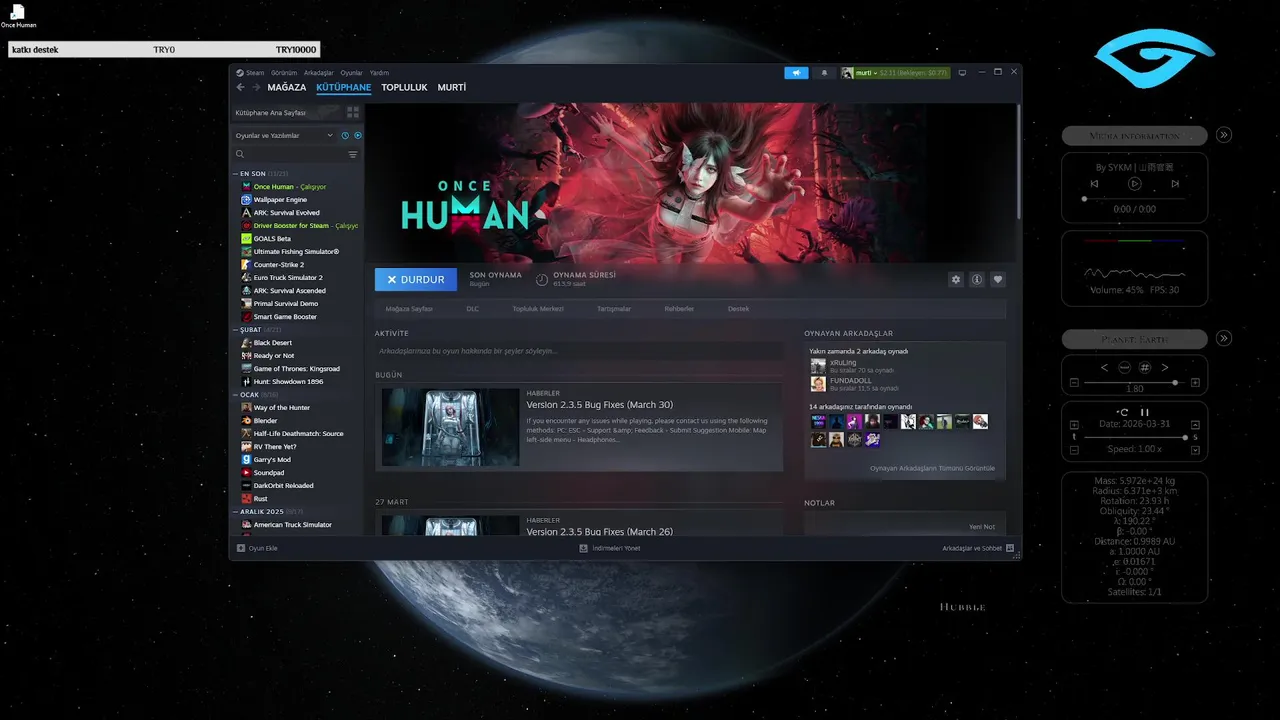Open advanced library filter options icon
Viewport: 1280px width, 720px height.
pos(353,154)
